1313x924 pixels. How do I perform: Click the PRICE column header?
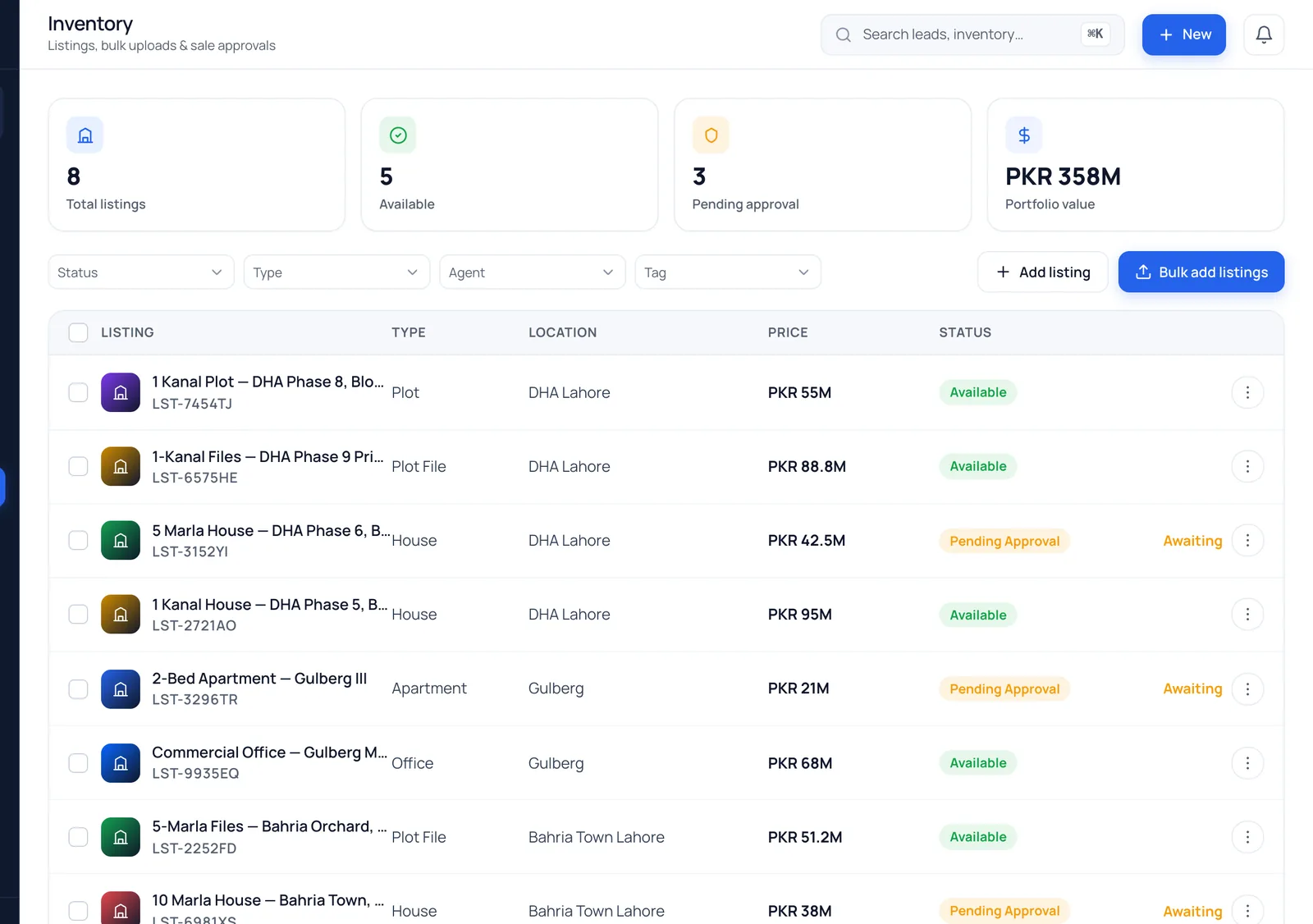pyautogui.click(x=788, y=332)
